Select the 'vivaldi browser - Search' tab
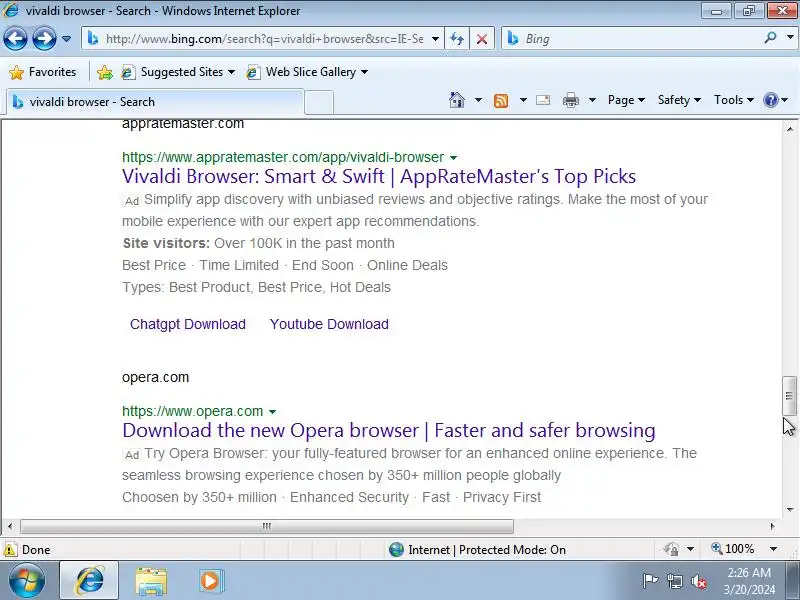 pos(155,102)
